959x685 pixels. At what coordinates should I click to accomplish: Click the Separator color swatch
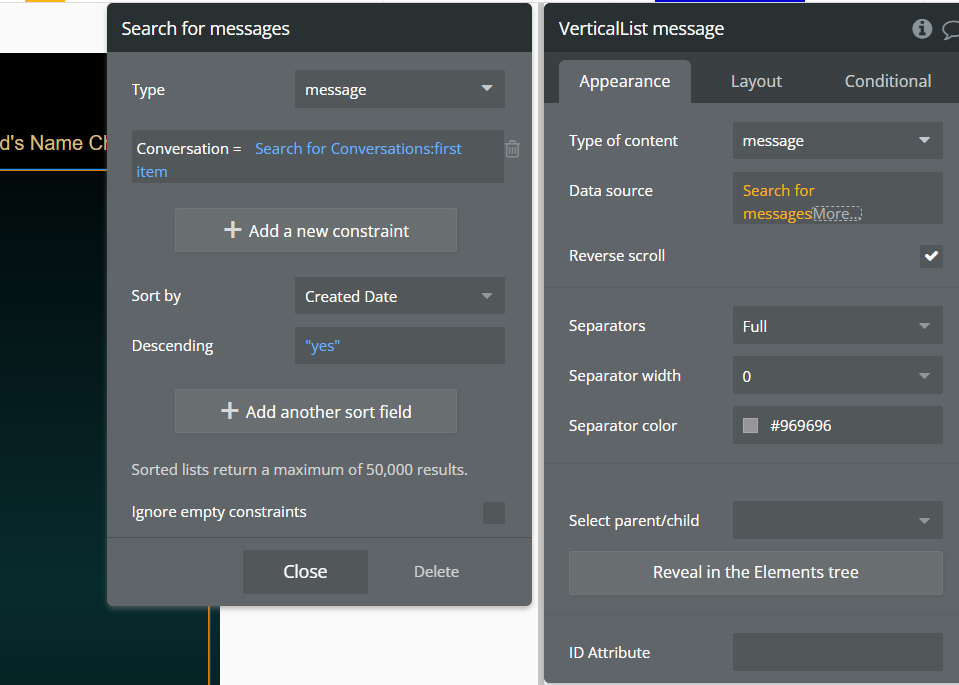coord(750,426)
